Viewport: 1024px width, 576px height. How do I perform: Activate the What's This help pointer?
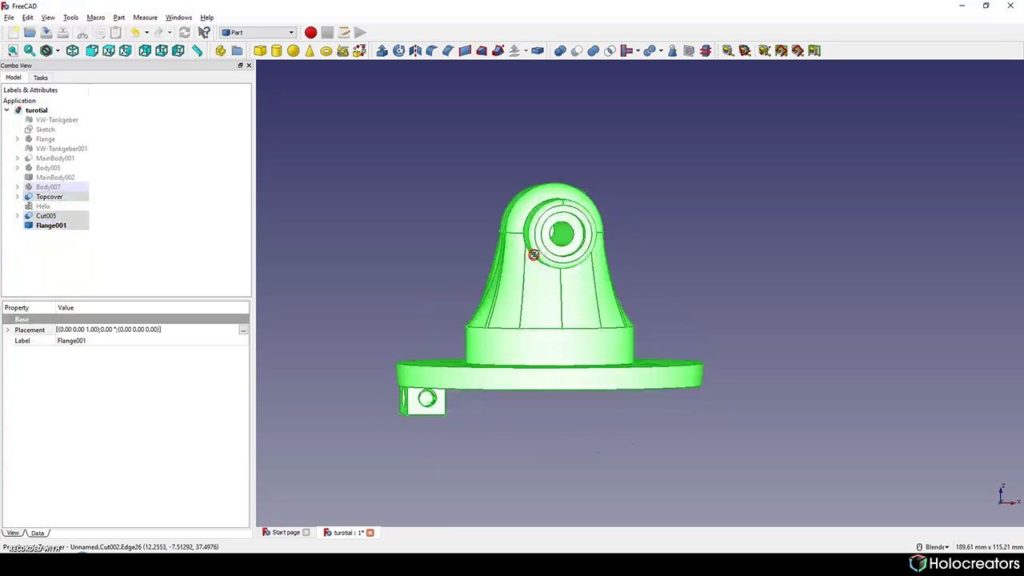point(204,33)
